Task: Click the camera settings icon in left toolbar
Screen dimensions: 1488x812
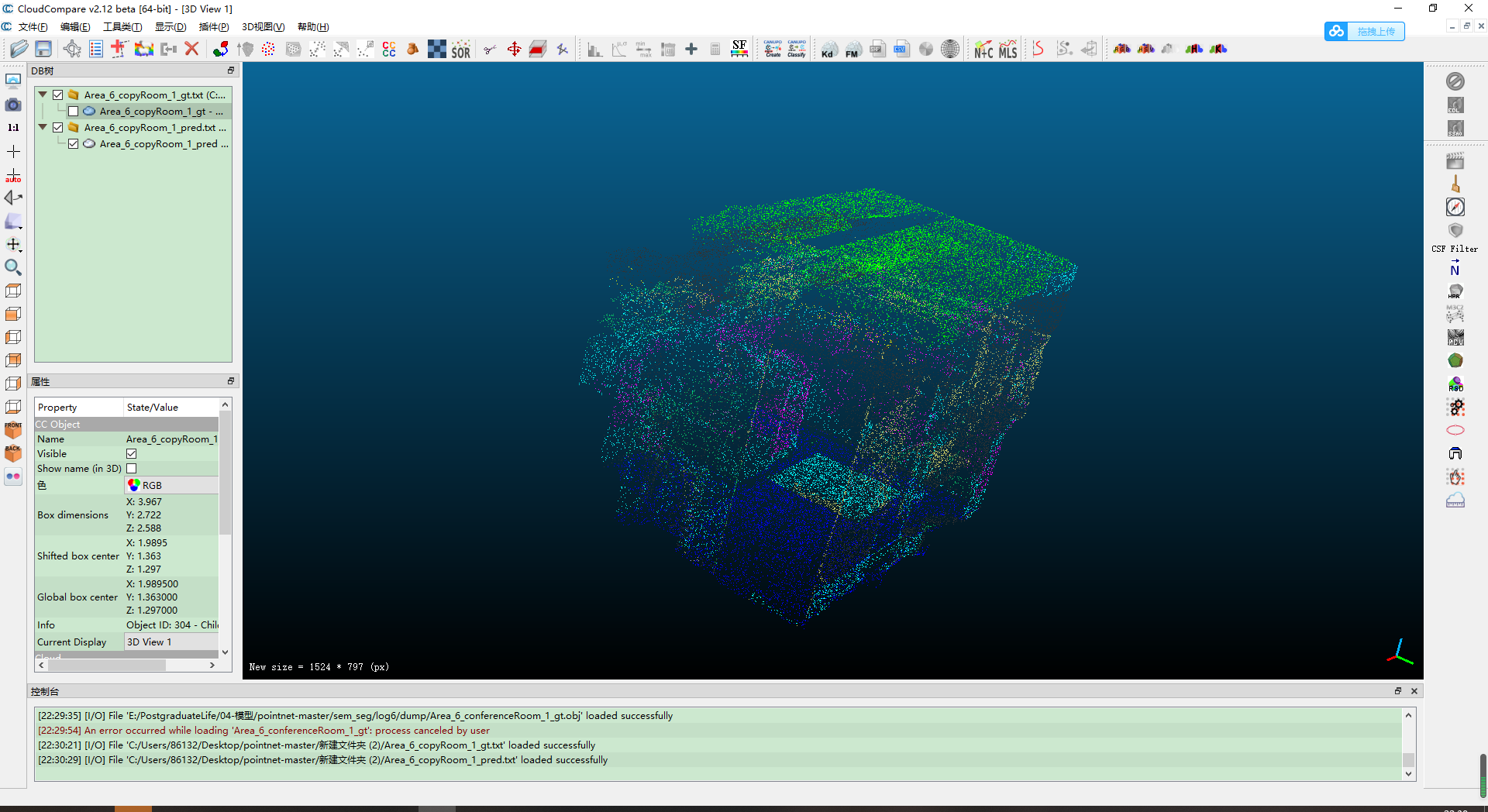Action: [13, 105]
